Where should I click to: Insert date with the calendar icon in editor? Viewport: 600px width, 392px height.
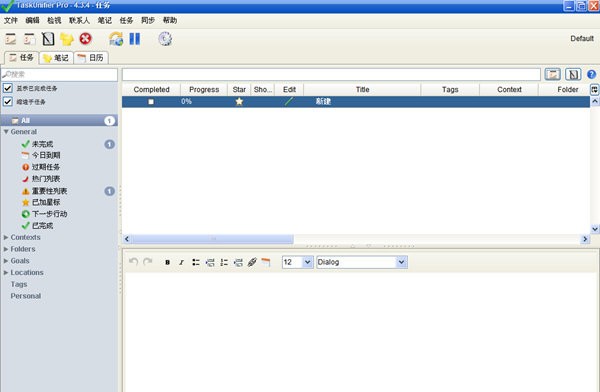[266, 262]
